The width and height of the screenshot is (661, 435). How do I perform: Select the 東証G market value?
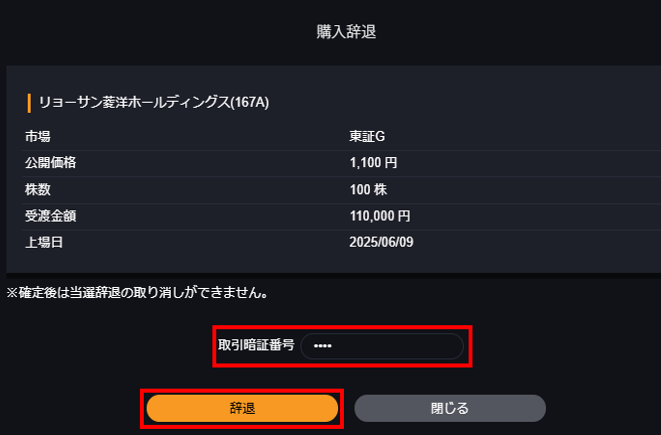(367, 135)
